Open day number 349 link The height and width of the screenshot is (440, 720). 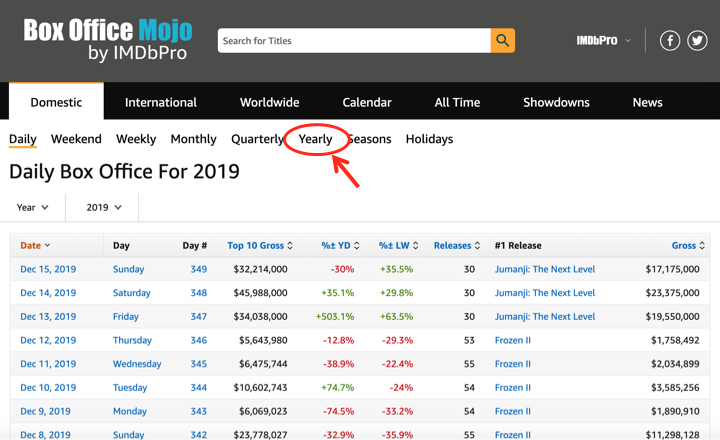199,269
